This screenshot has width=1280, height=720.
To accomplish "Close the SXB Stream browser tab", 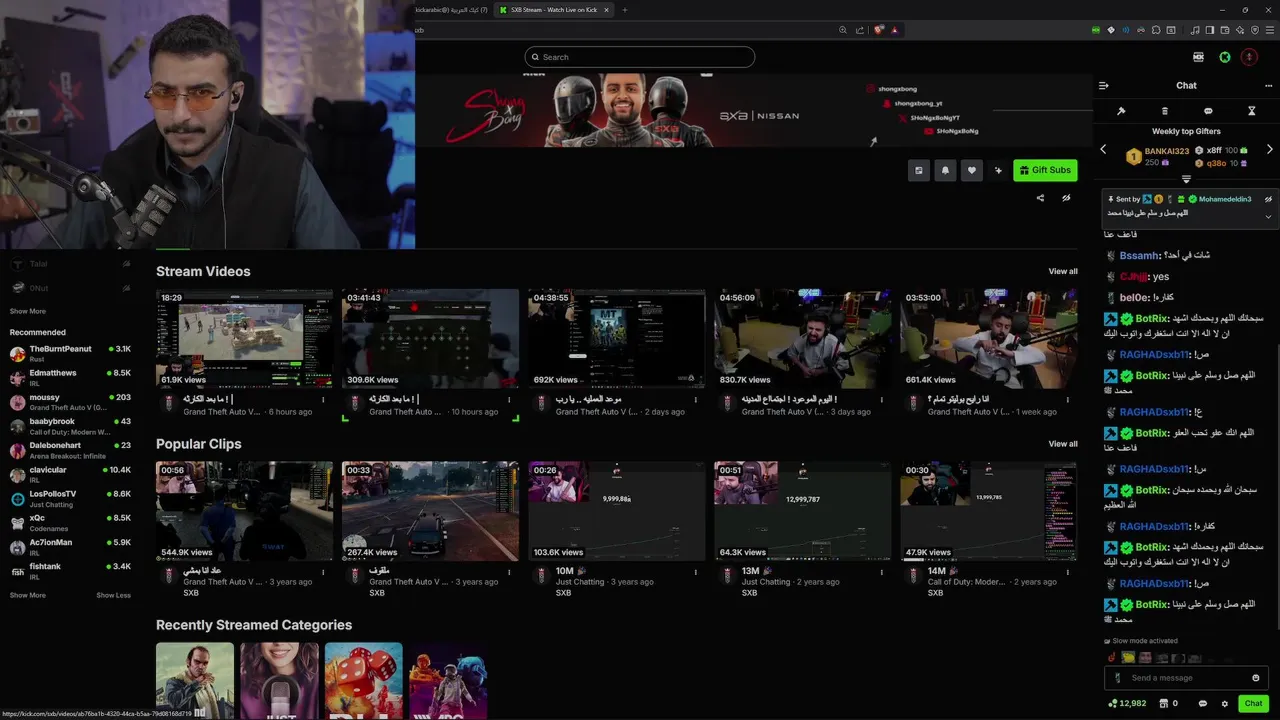I will (605, 10).
